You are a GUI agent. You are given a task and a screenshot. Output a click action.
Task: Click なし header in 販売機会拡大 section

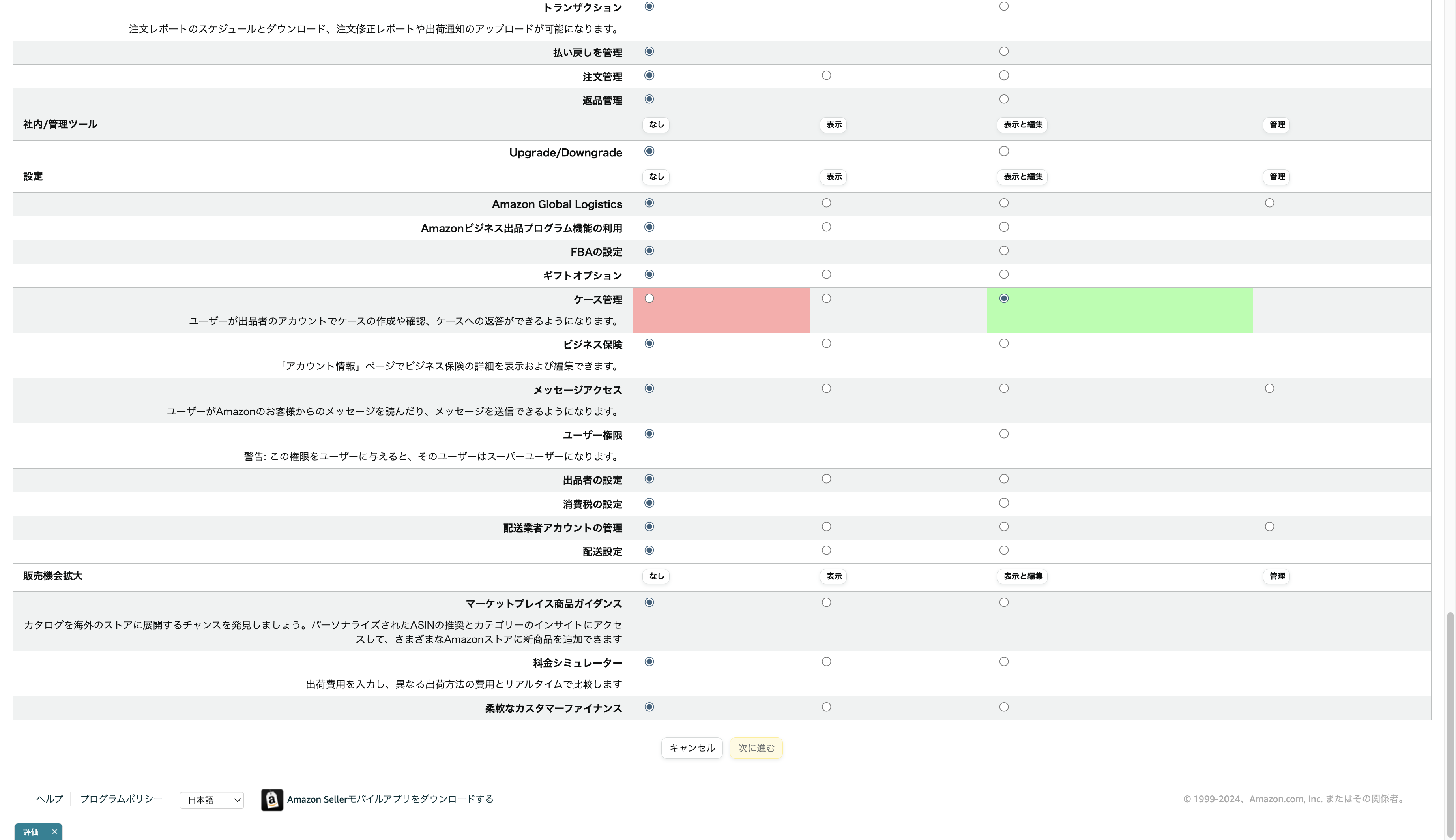click(656, 576)
